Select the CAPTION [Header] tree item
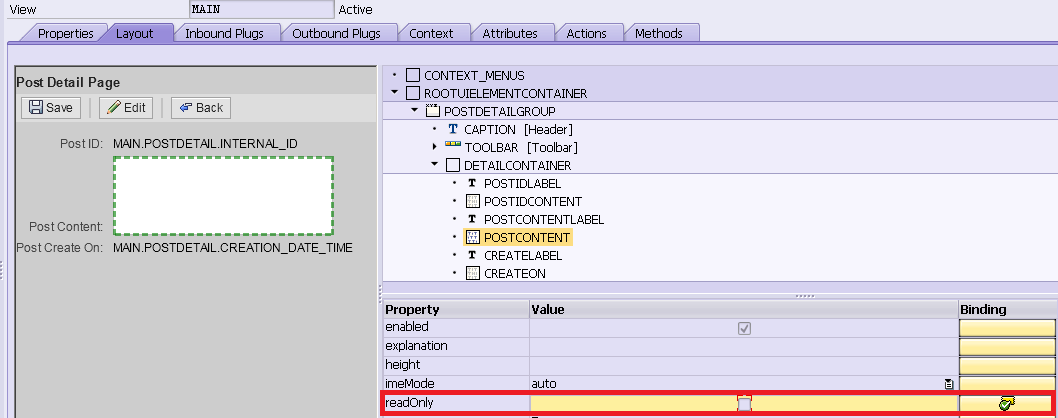 [x=518, y=129]
